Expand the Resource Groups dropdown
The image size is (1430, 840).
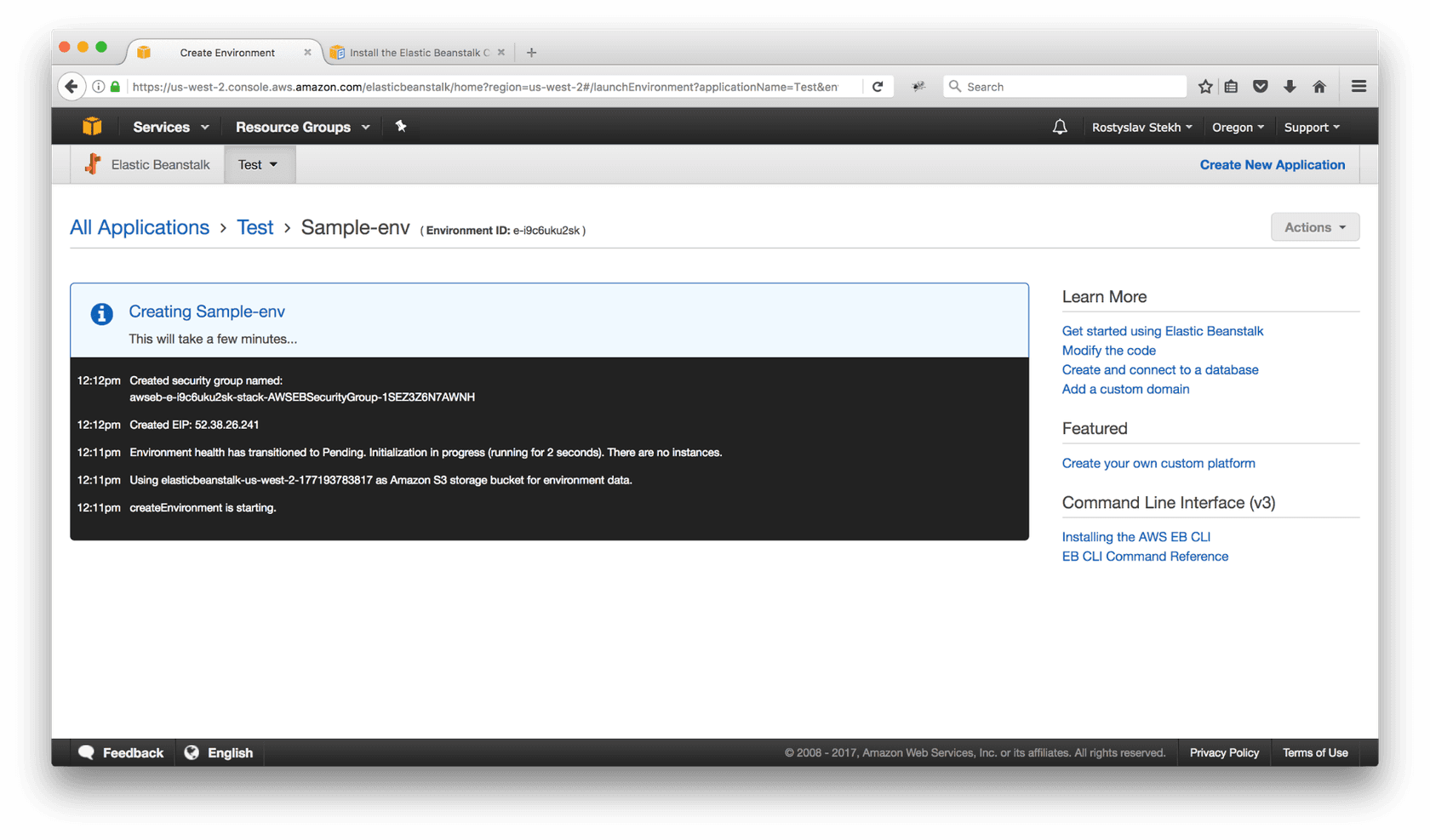pyautogui.click(x=302, y=127)
